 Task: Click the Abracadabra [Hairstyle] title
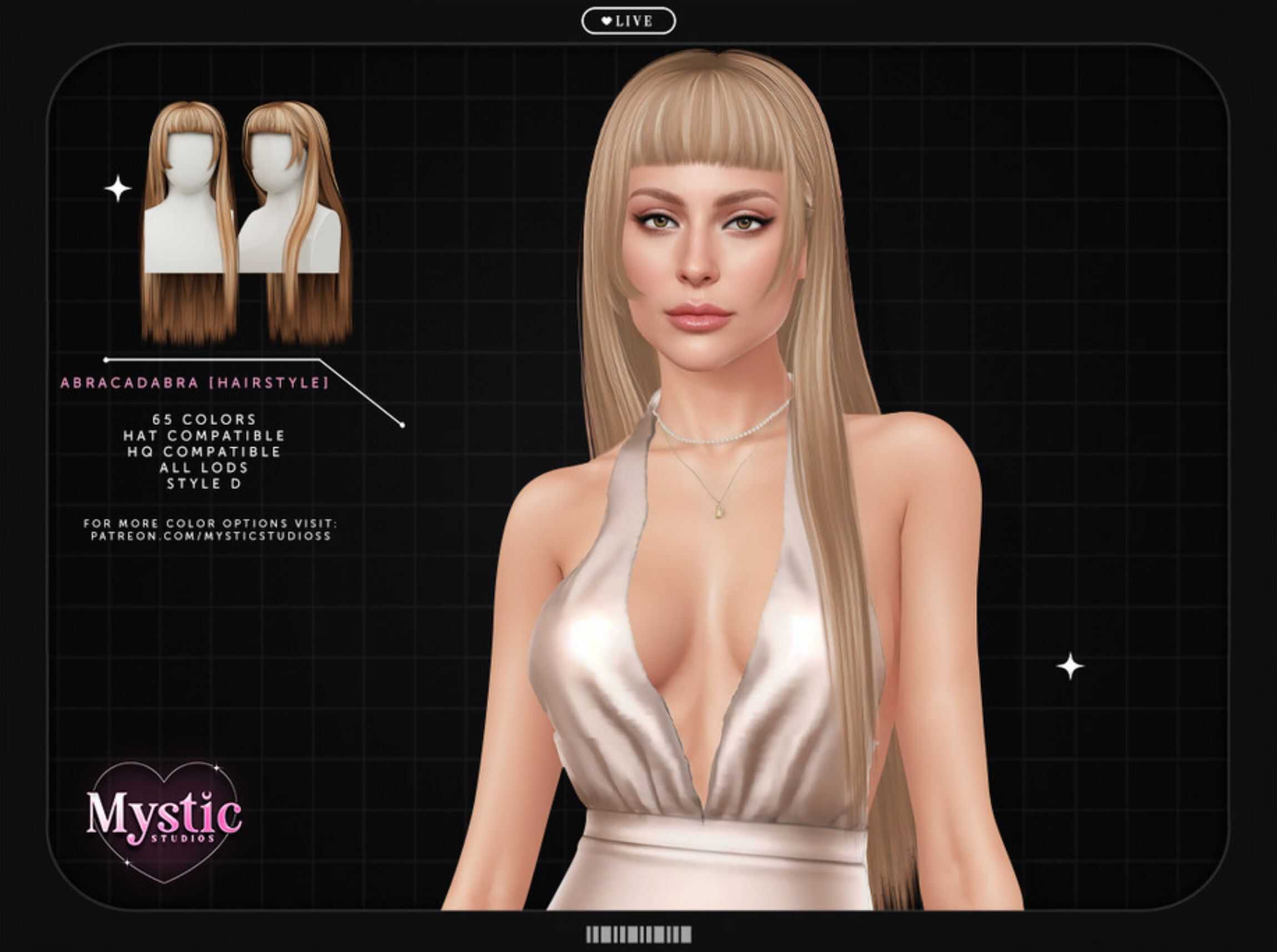[194, 383]
